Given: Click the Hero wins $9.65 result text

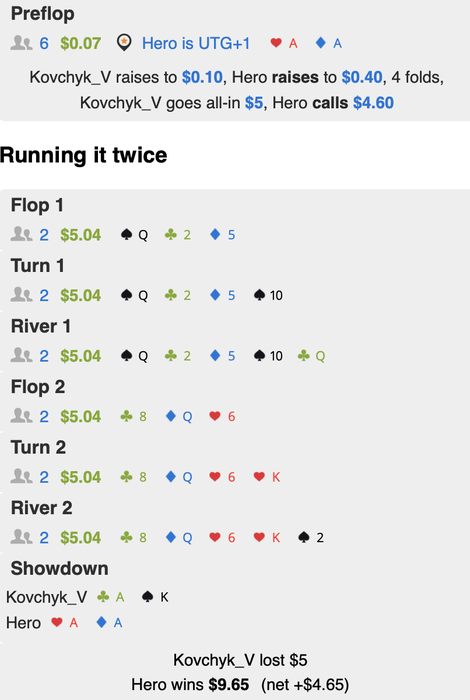Looking at the screenshot, I should click(x=190, y=684).
